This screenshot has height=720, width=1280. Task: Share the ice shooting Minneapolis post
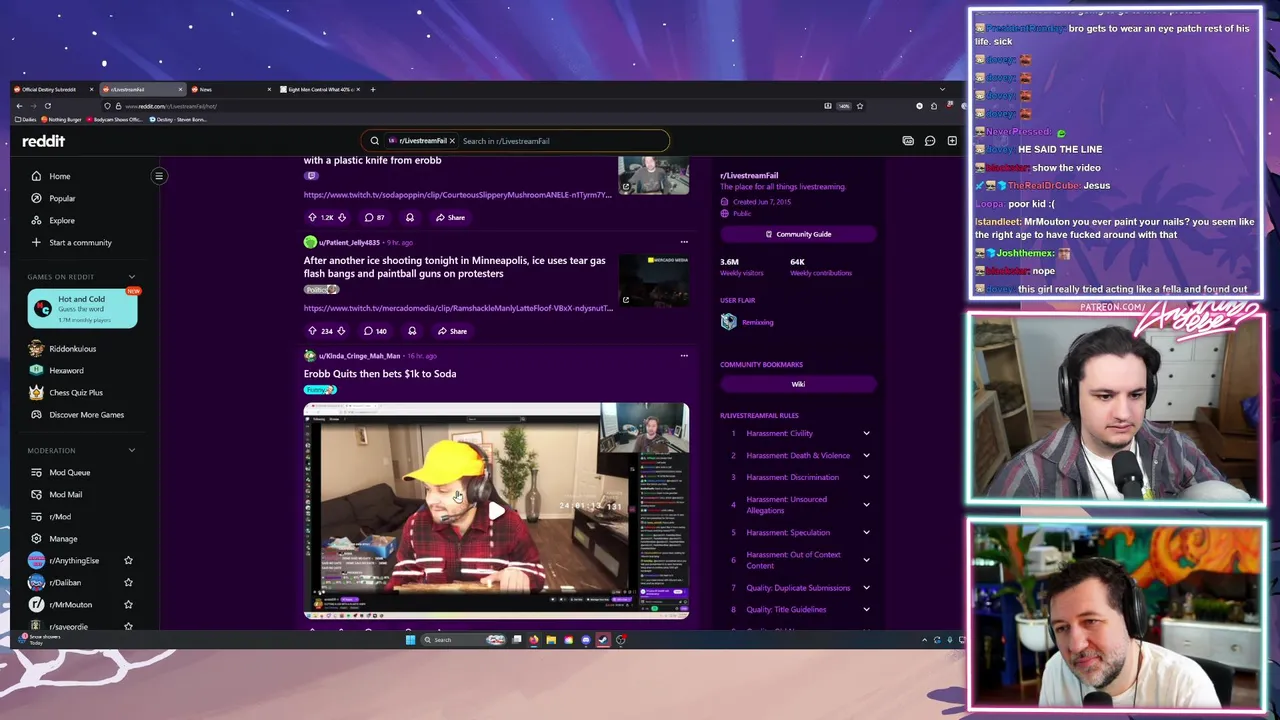[x=452, y=331]
